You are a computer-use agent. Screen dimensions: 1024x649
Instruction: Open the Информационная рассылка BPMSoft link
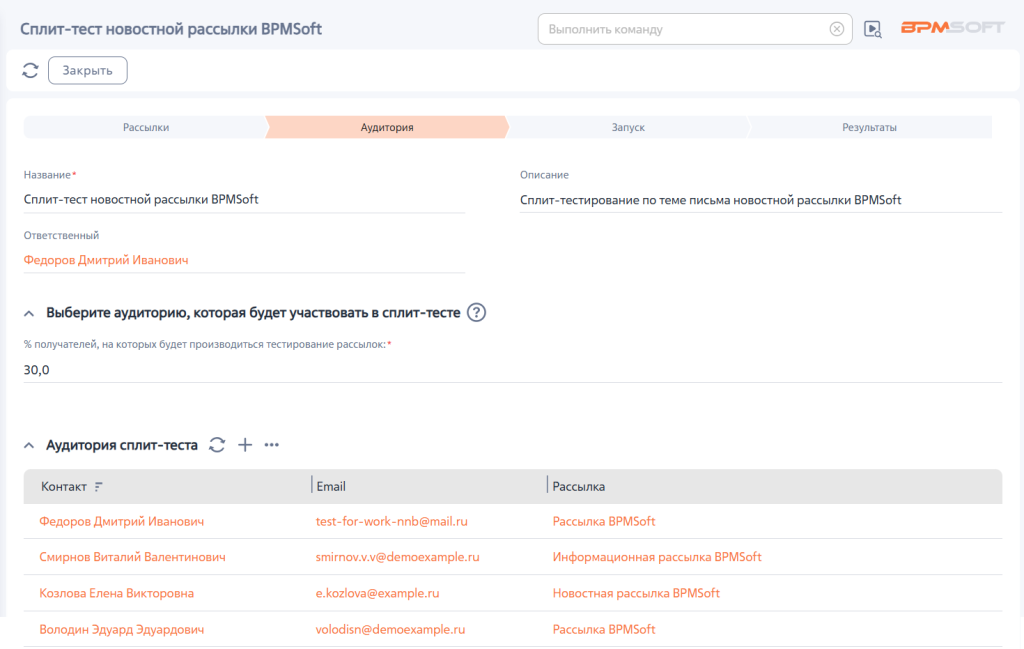click(x=657, y=557)
